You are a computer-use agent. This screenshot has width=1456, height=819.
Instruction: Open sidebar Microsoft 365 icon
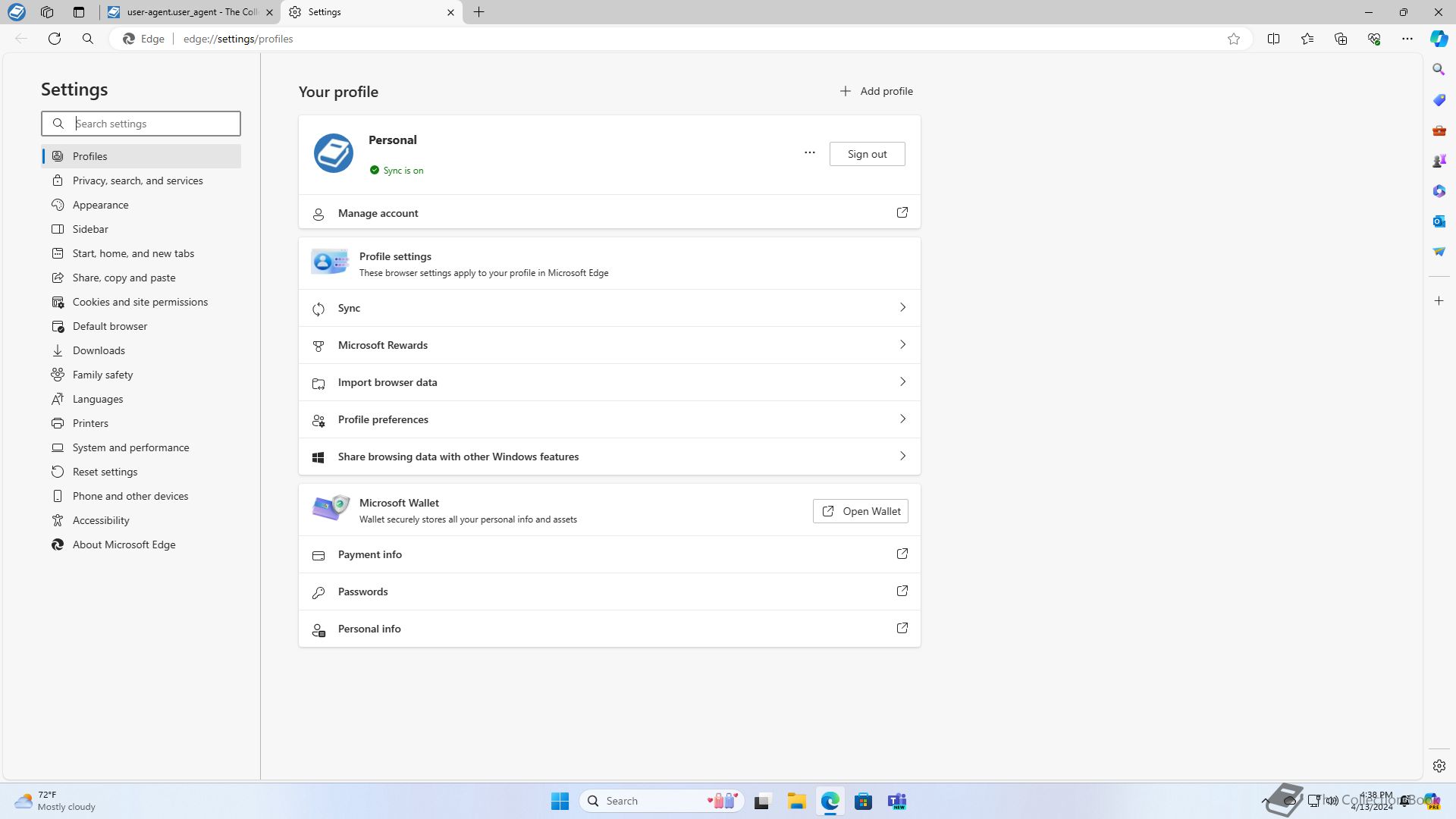[1439, 191]
